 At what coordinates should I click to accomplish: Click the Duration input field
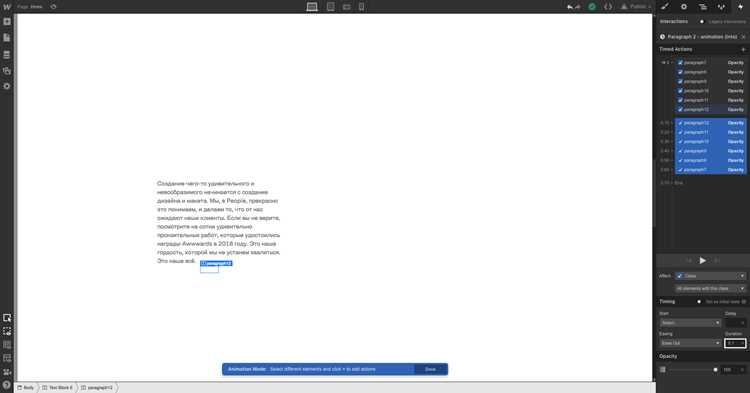[x=735, y=343]
